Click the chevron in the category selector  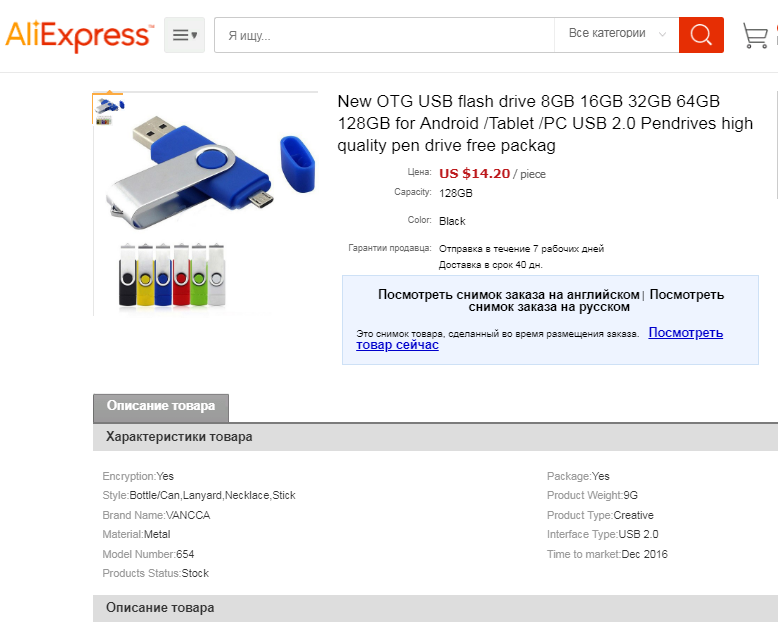(662, 34)
